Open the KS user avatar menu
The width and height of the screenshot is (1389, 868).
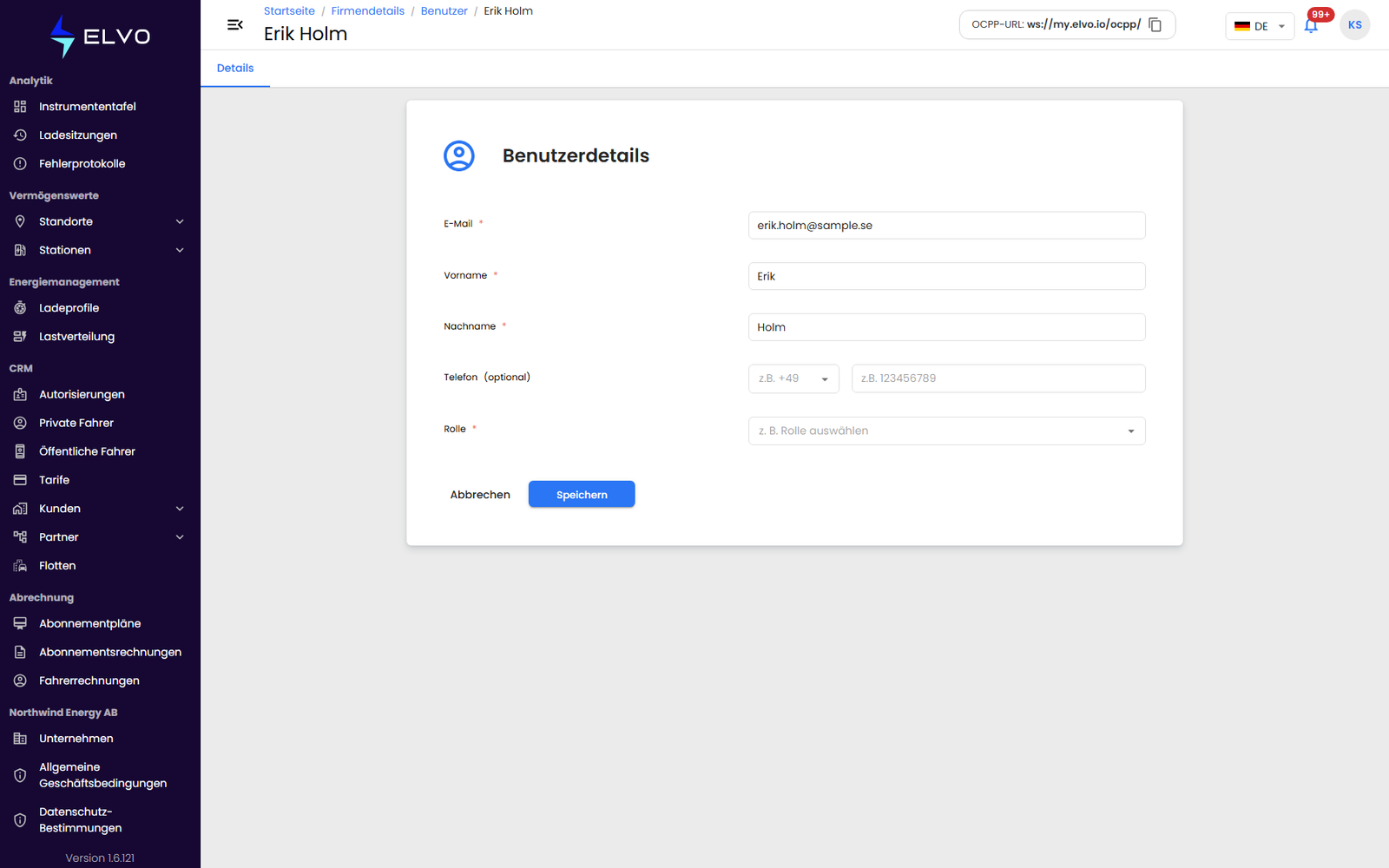pos(1354,25)
